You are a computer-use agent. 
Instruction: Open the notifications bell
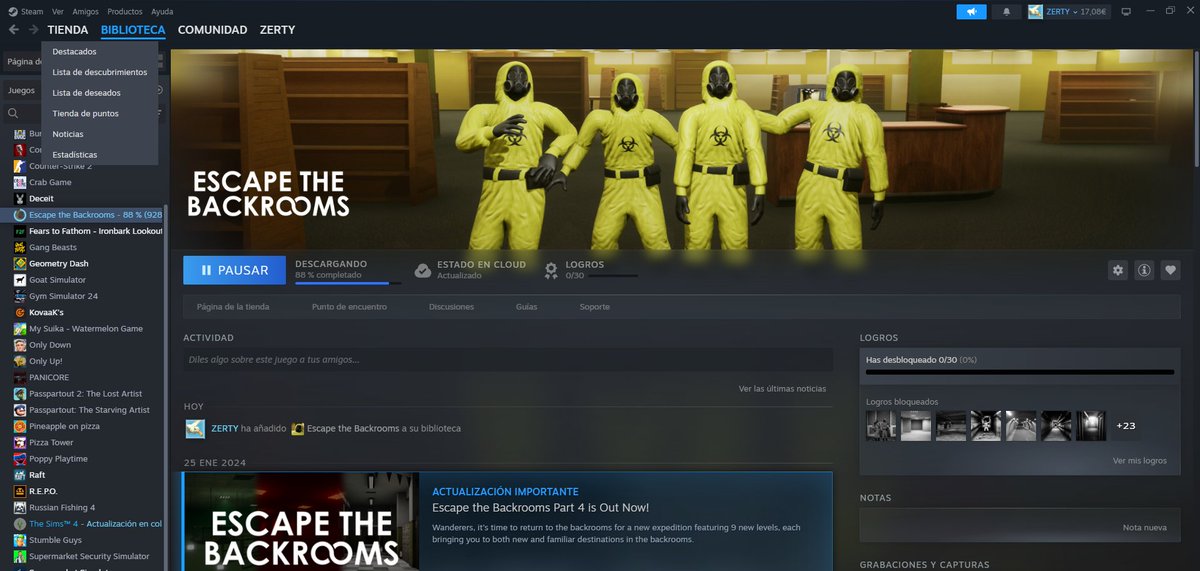point(1006,12)
